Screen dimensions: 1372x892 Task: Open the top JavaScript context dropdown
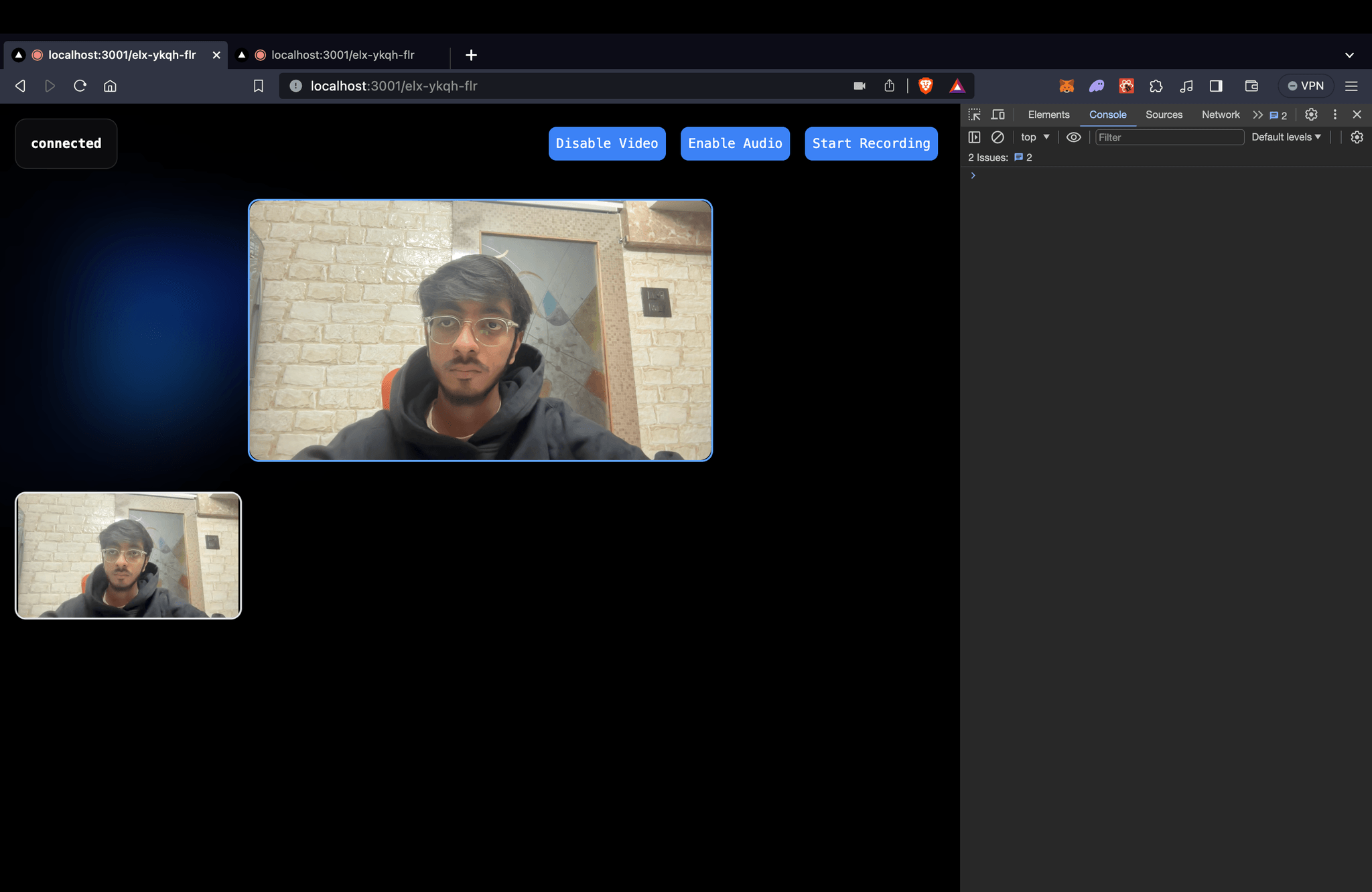[x=1035, y=137]
